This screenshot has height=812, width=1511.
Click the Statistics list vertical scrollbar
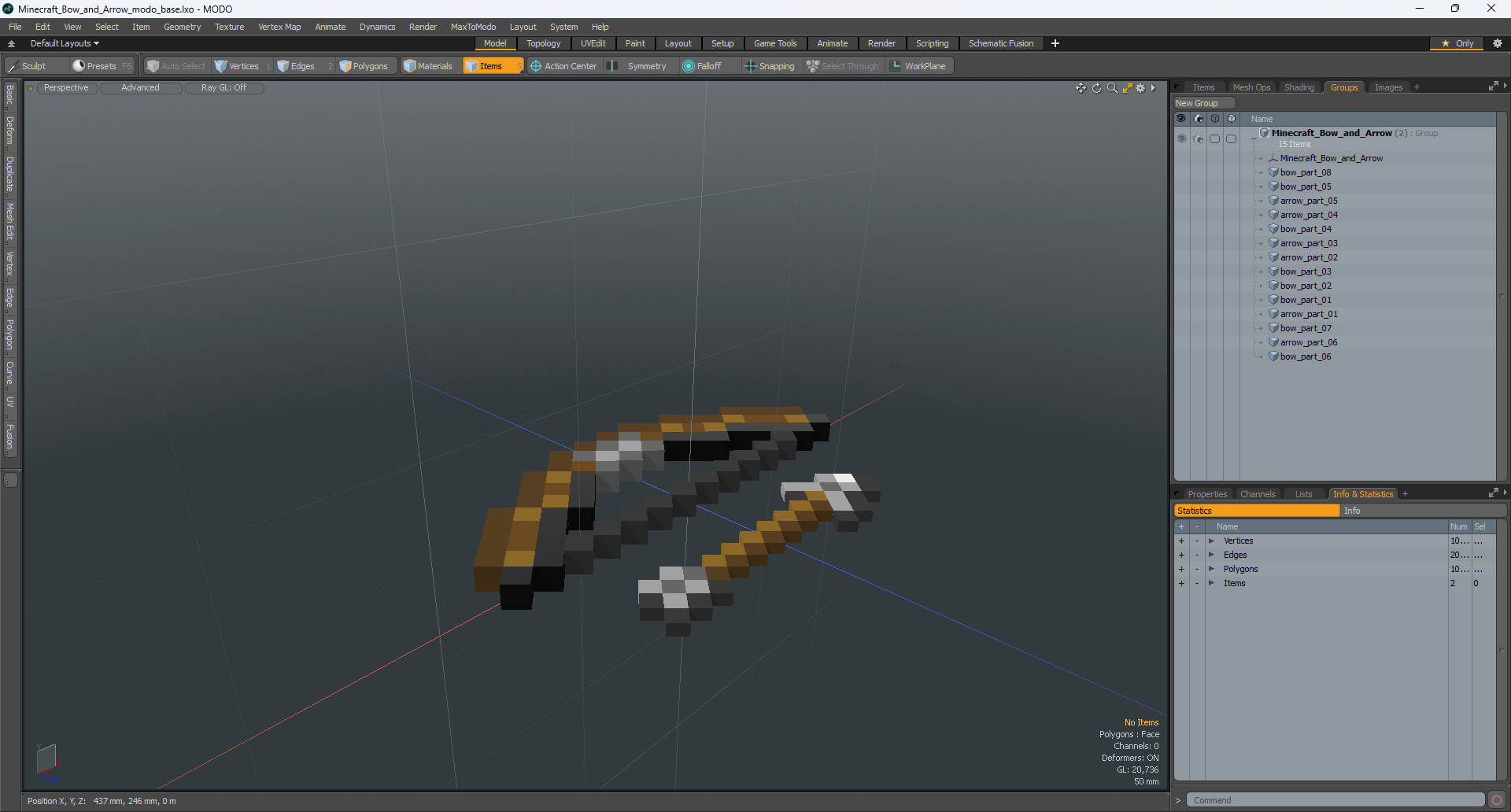pos(1502,650)
